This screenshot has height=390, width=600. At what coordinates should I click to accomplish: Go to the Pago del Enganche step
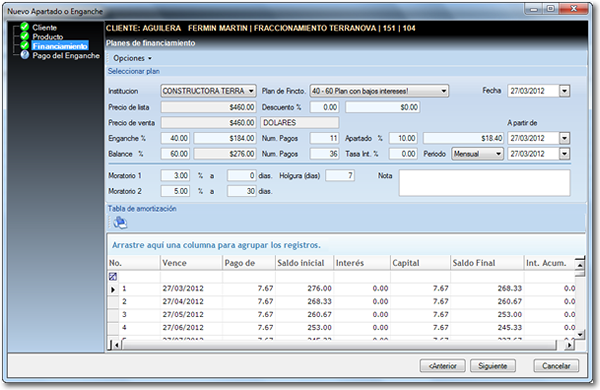pos(66,55)
